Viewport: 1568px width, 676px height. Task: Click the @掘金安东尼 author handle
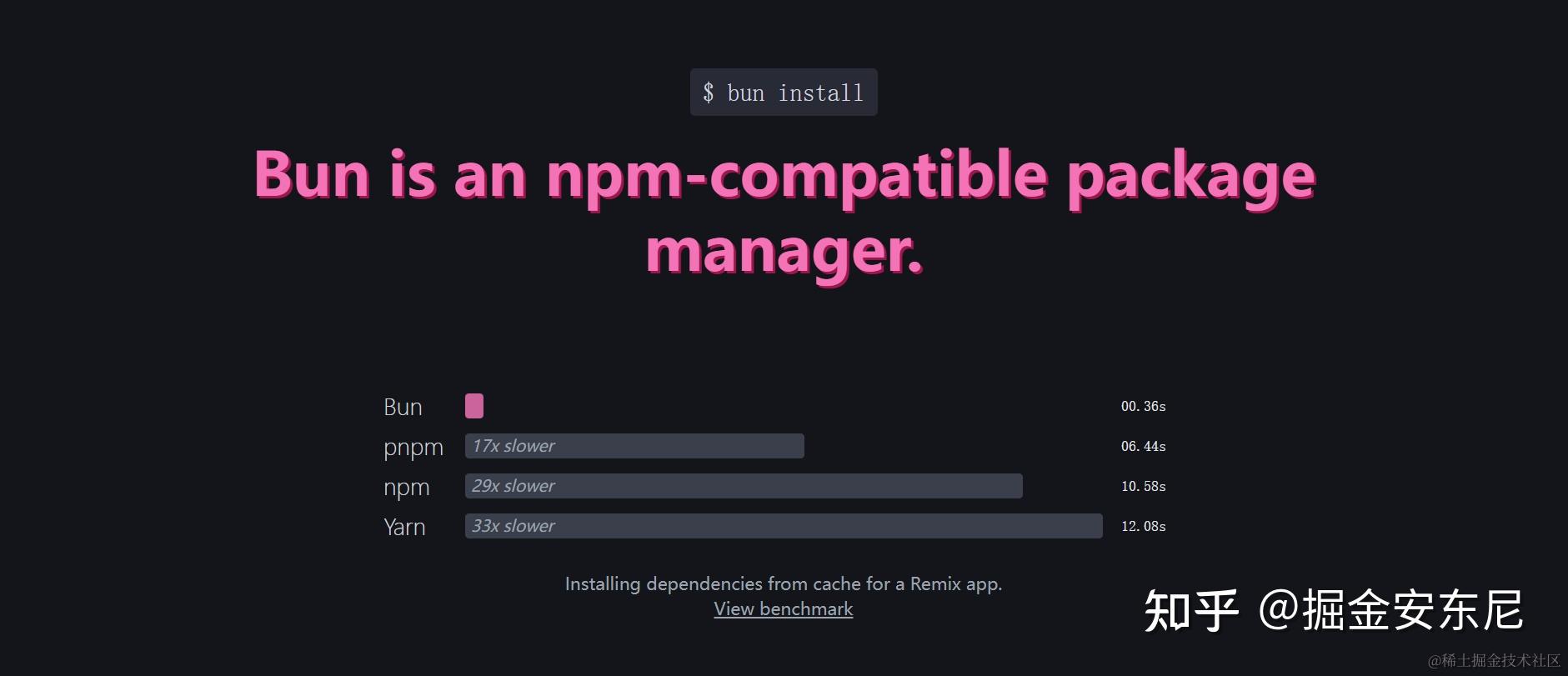pos(1390,611)
